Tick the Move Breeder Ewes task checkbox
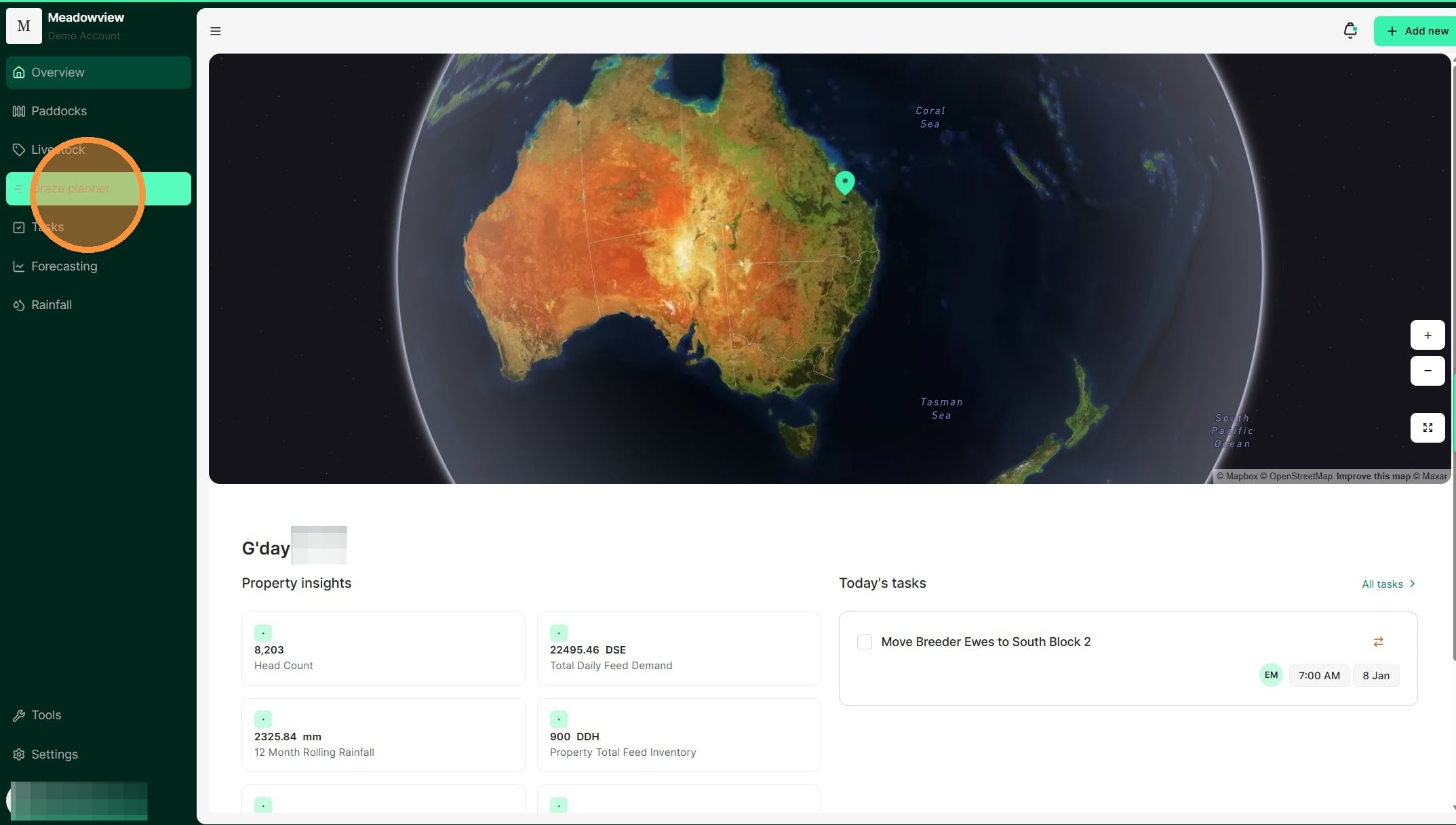The width and height of the screenshot is (1456, 825). [865, 642]
